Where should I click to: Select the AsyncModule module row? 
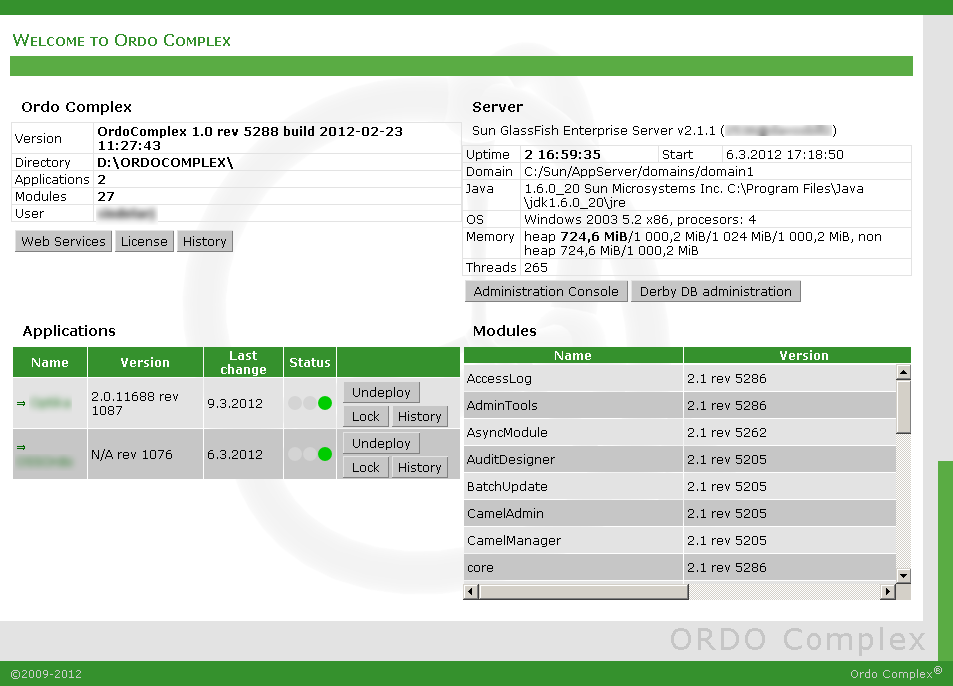679,433
